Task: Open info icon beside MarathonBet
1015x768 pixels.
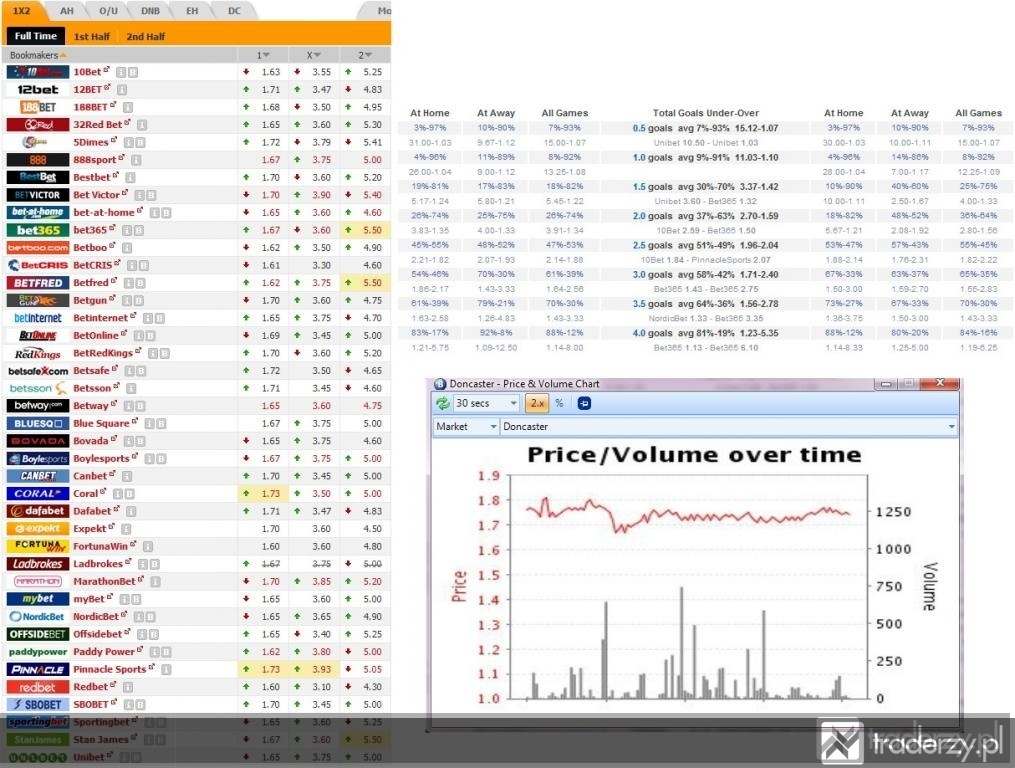Action: (x=156, y=582)
